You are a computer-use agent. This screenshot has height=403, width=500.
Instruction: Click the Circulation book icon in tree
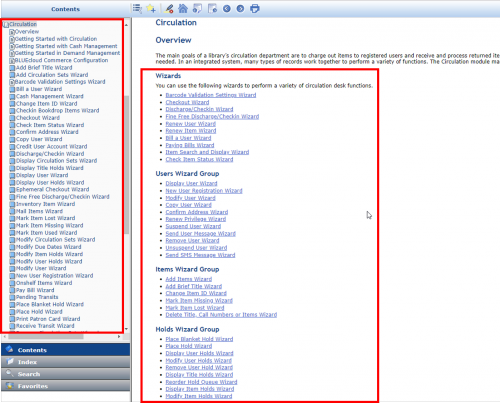6,24
